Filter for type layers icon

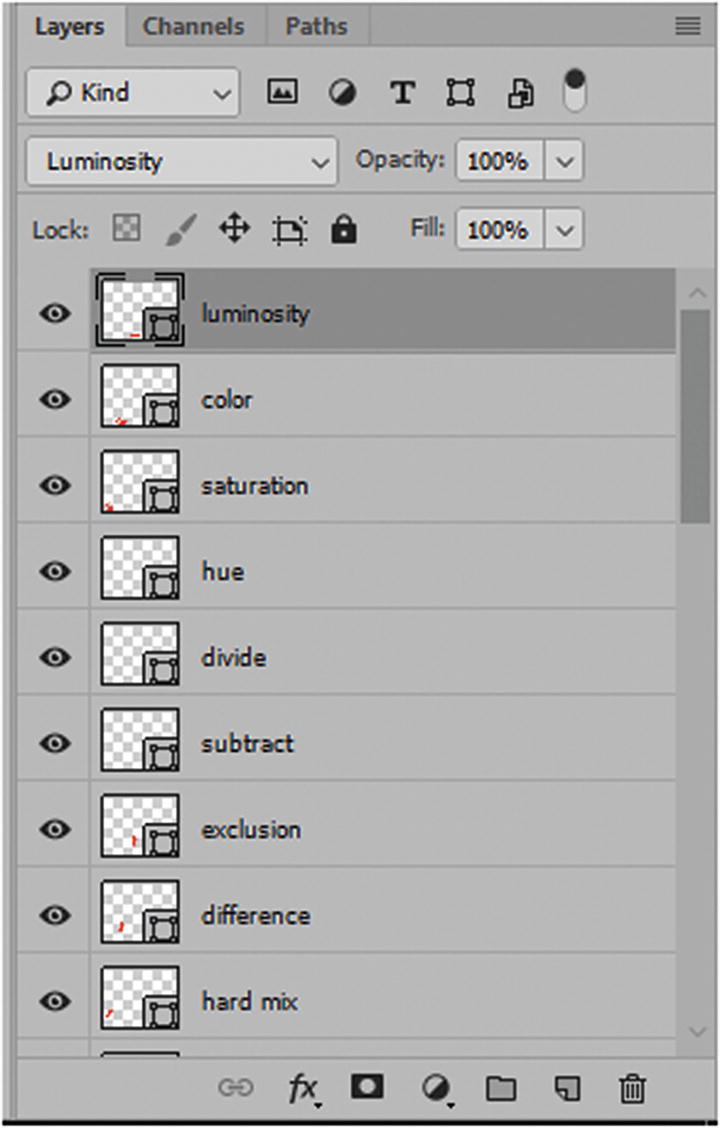402,93
